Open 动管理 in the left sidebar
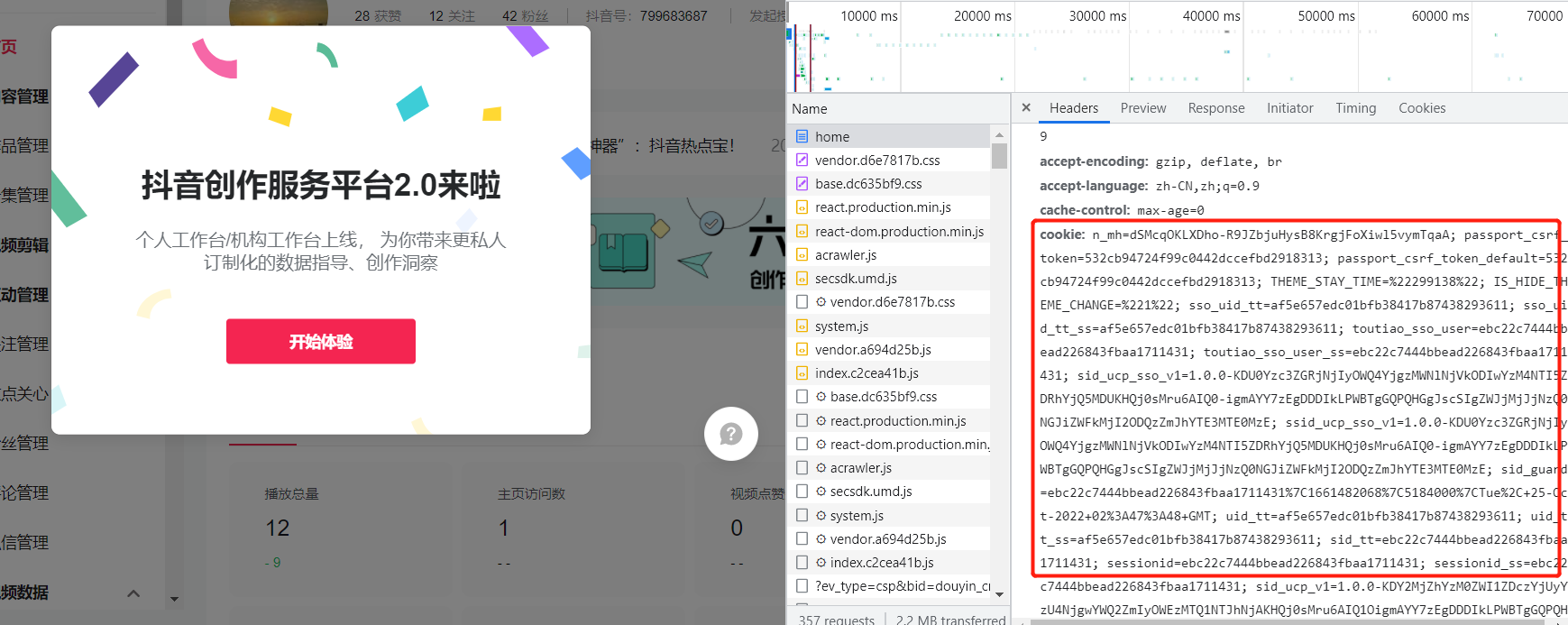 coord(24,294)
